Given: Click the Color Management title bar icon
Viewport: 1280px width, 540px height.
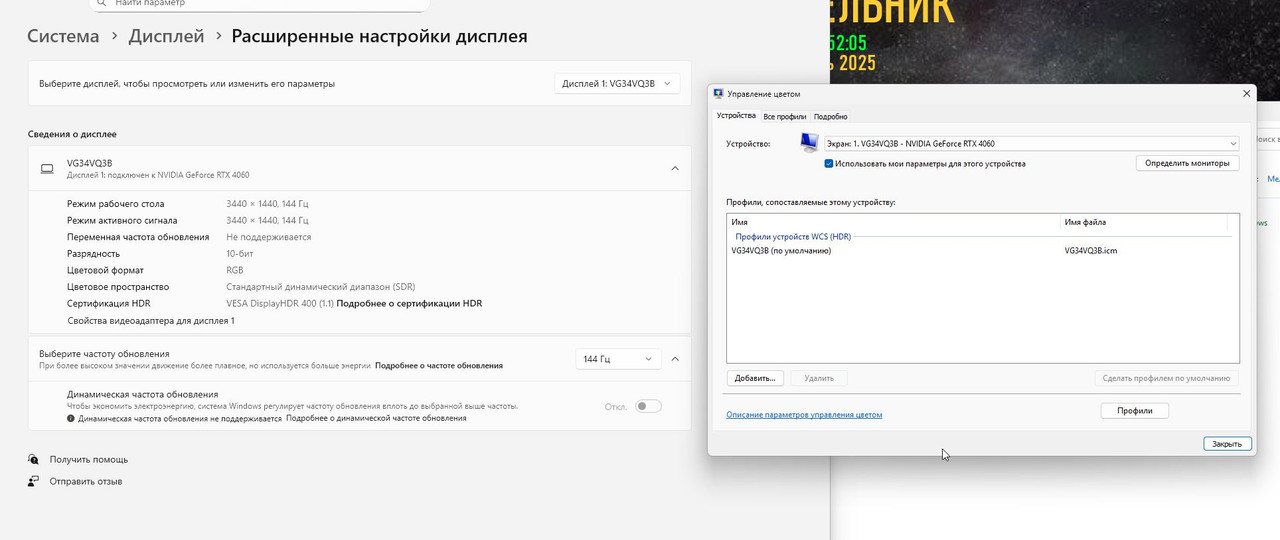Looking at the screenshot, I should pyautogui.click(x=718, y=93).
